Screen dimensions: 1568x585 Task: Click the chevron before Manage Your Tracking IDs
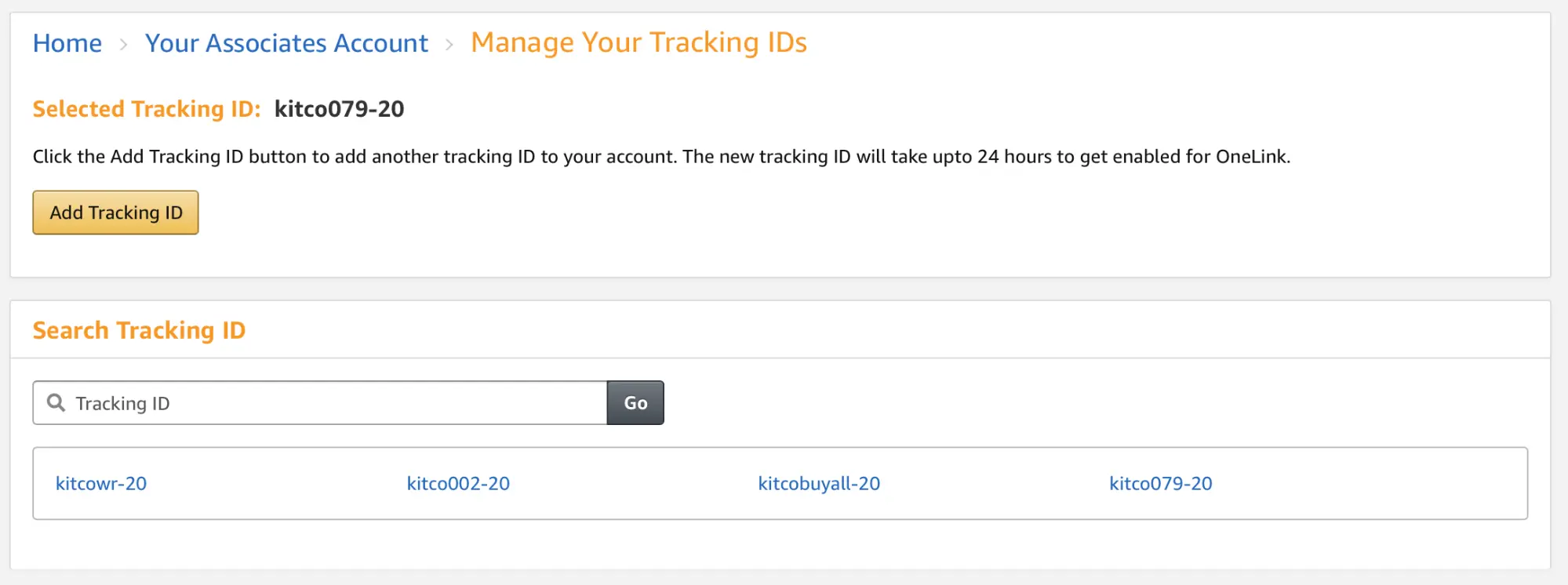(450, 45)
